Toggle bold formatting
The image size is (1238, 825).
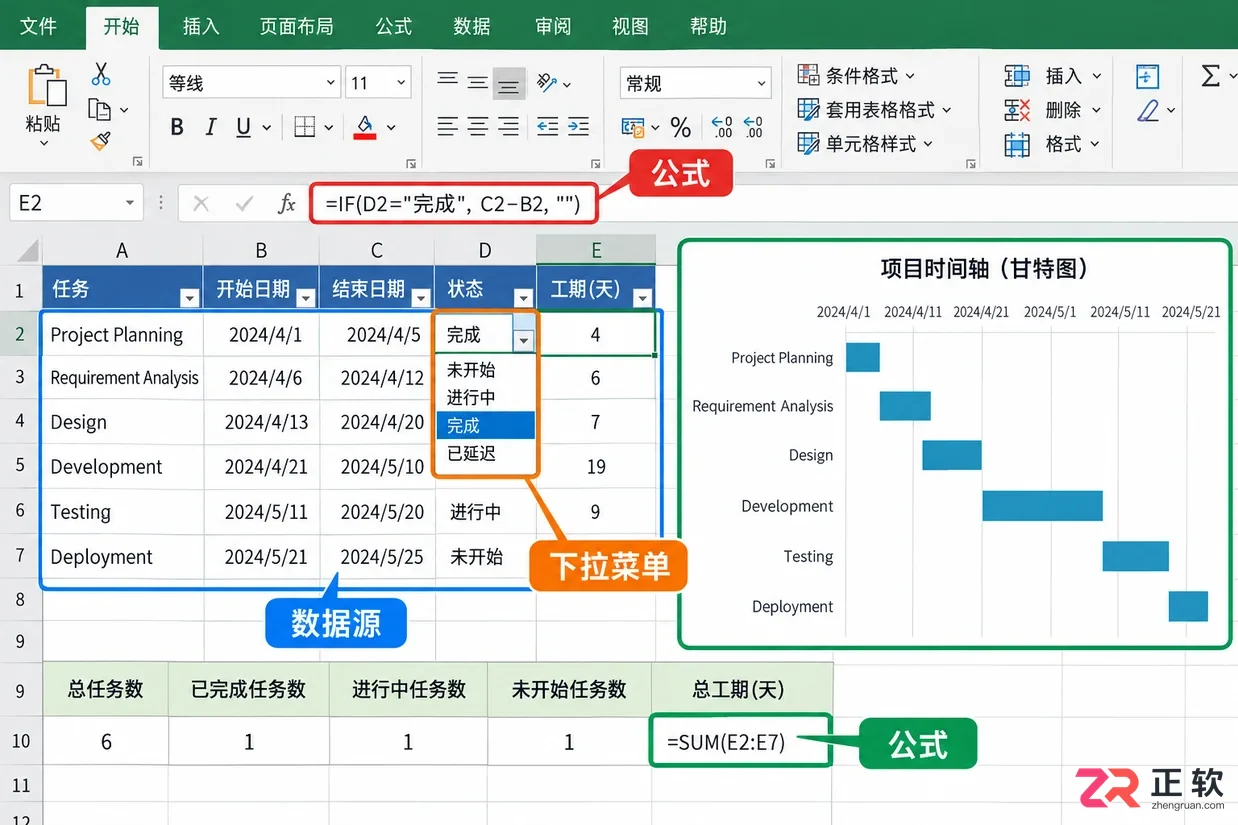coord(177,127)
